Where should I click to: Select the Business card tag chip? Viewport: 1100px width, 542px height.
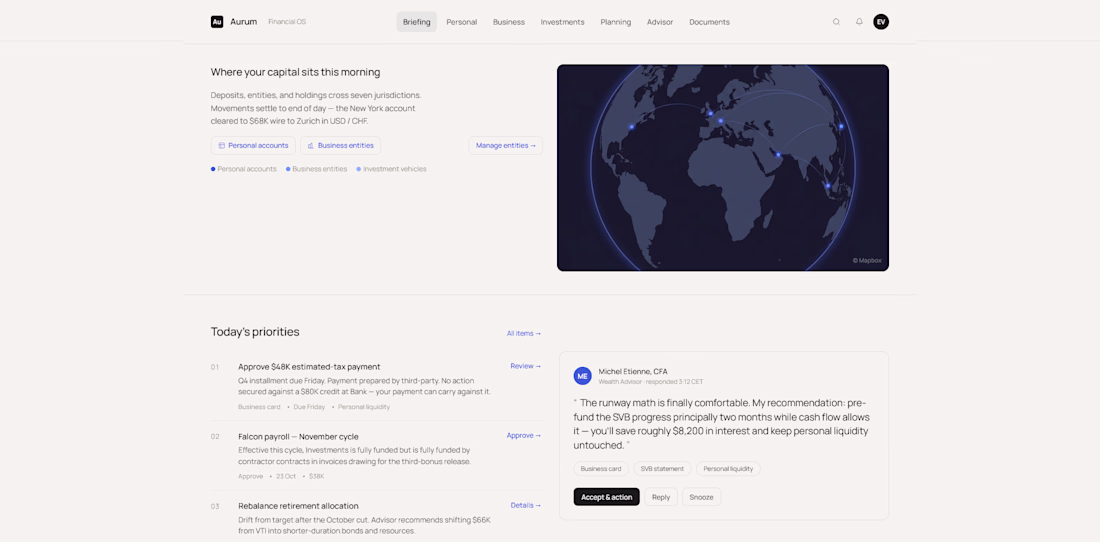point(601,468)
